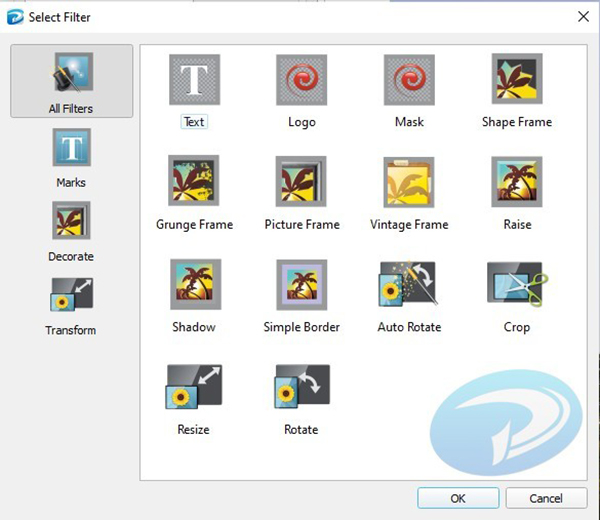Open the Decorate category
This screenshot has width=600, height=520.
71,232
